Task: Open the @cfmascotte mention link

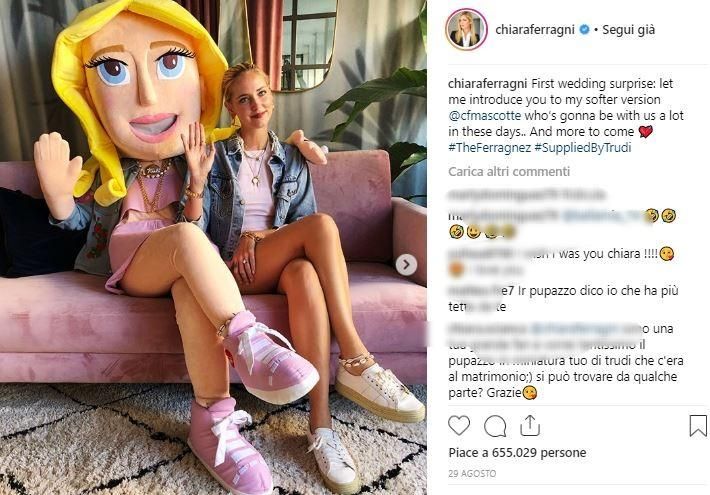Action: [x=485, y=115]
